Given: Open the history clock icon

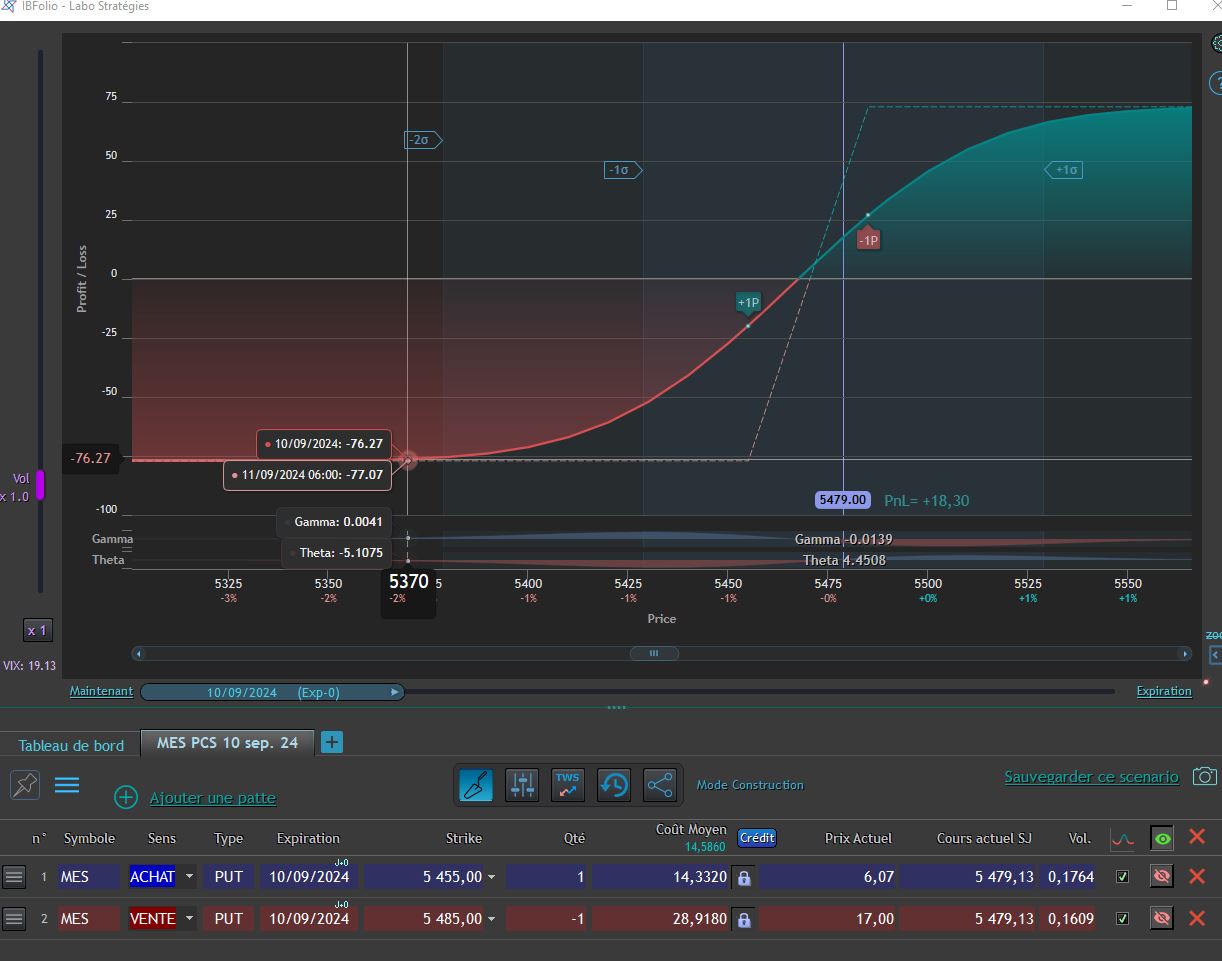Looking at the screenshot, I should (614, 785).
